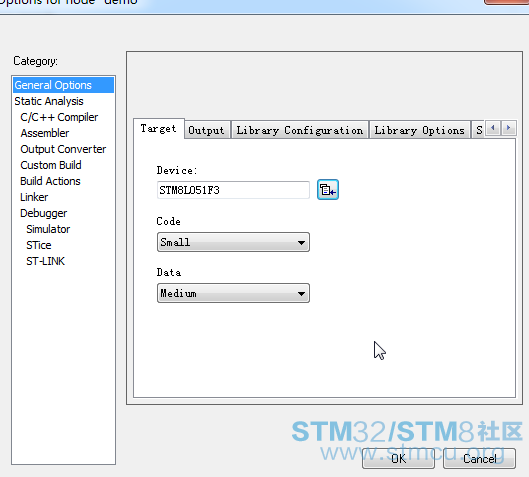529x477 pixels.
Task: Open the Code model dropdown
Action: pos(233,242)
